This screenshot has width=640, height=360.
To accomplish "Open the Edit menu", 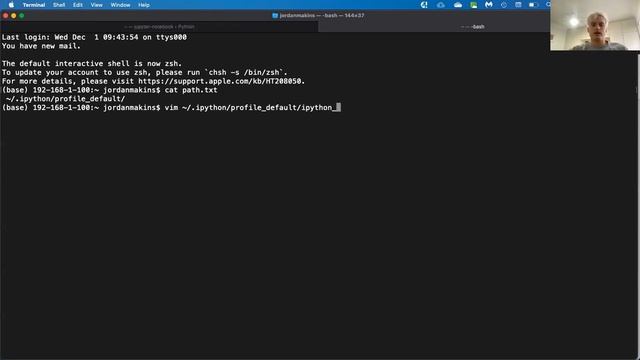I will pos(78,5).
